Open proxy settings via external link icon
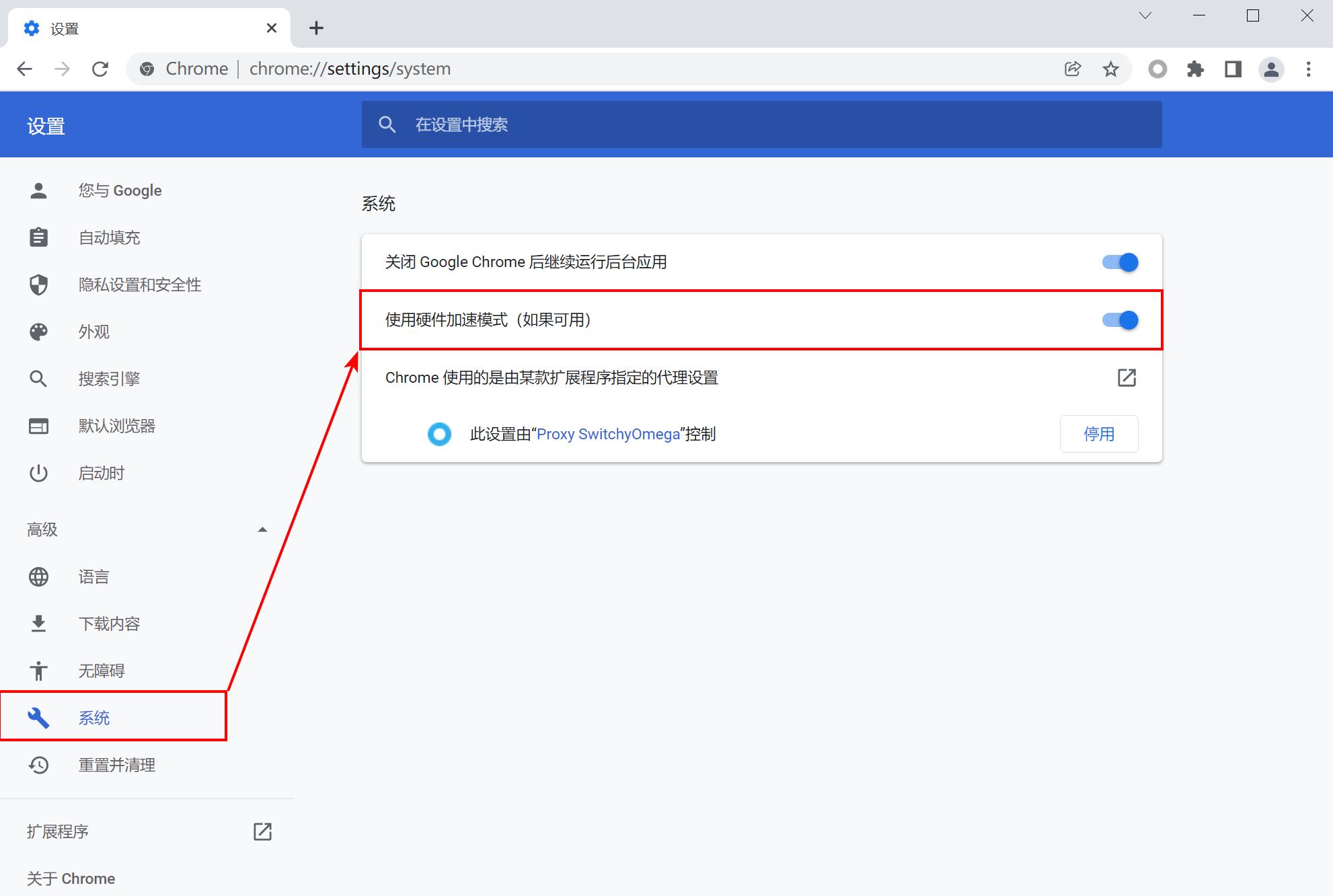Image resolution: width=1333 pixels, height=896 pixels. click(x=1127, y=377)
